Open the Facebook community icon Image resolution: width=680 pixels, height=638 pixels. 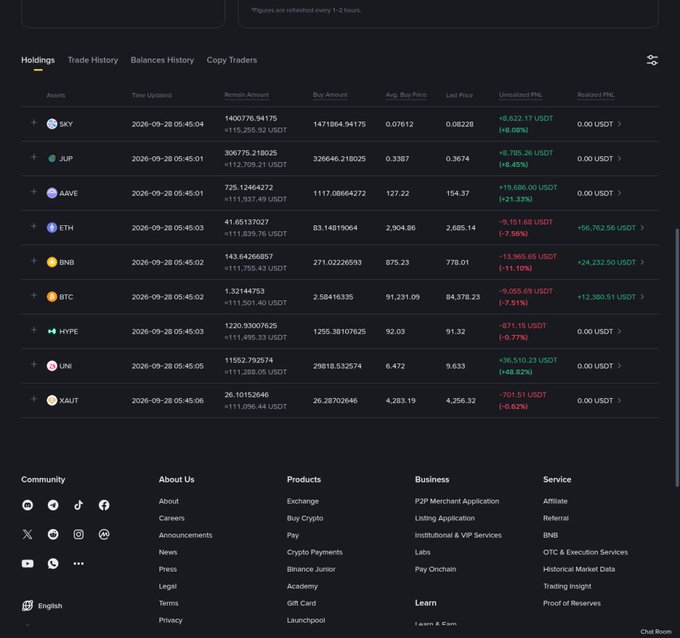point(104,505)
